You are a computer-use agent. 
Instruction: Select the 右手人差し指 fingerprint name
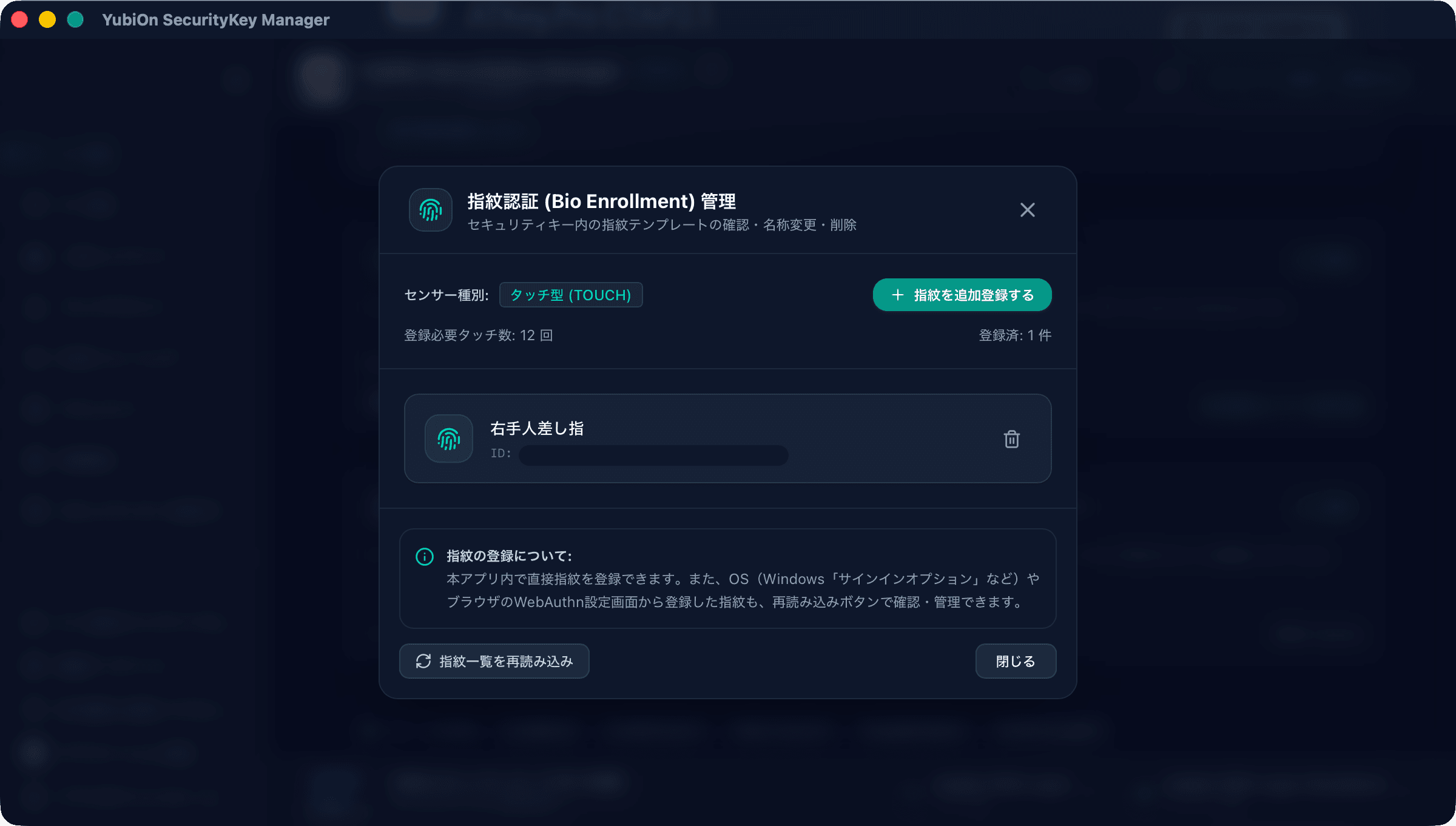(x=537, y=428)
